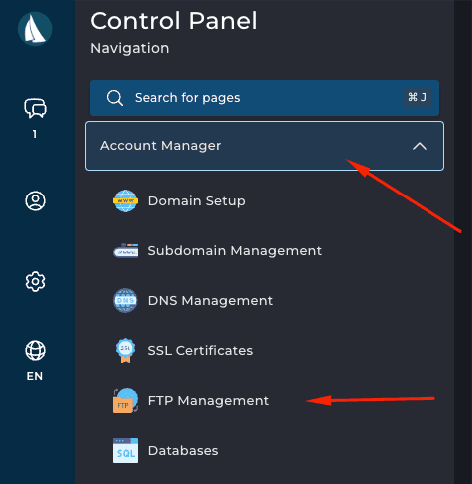Click the FTP Management folder icon
Image resolution: width=472 pixels, height=484 pixels.
[x=125, y=401]
